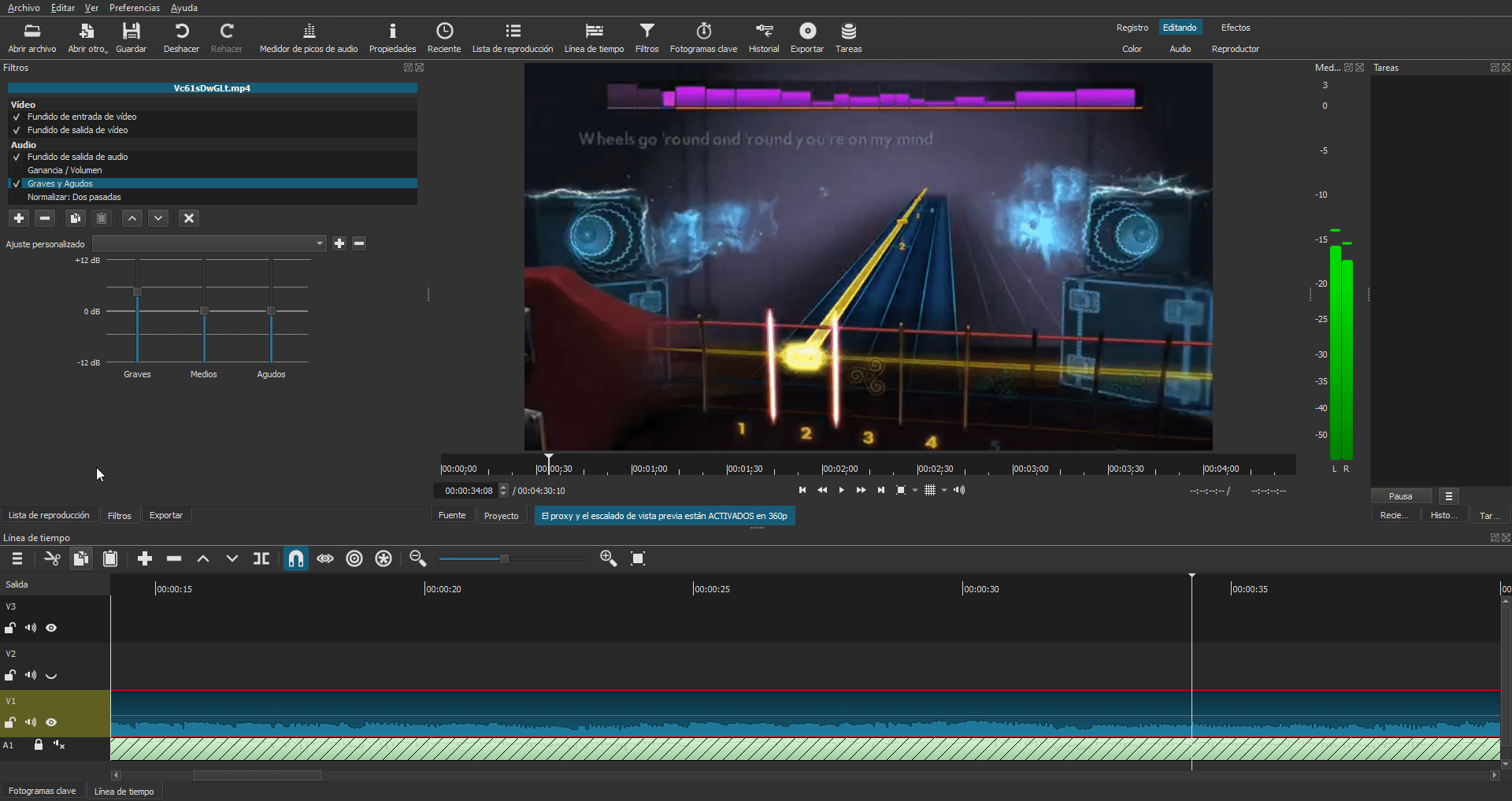
Task: Open the Reciente panel icon
Action: tap(444, 37)
